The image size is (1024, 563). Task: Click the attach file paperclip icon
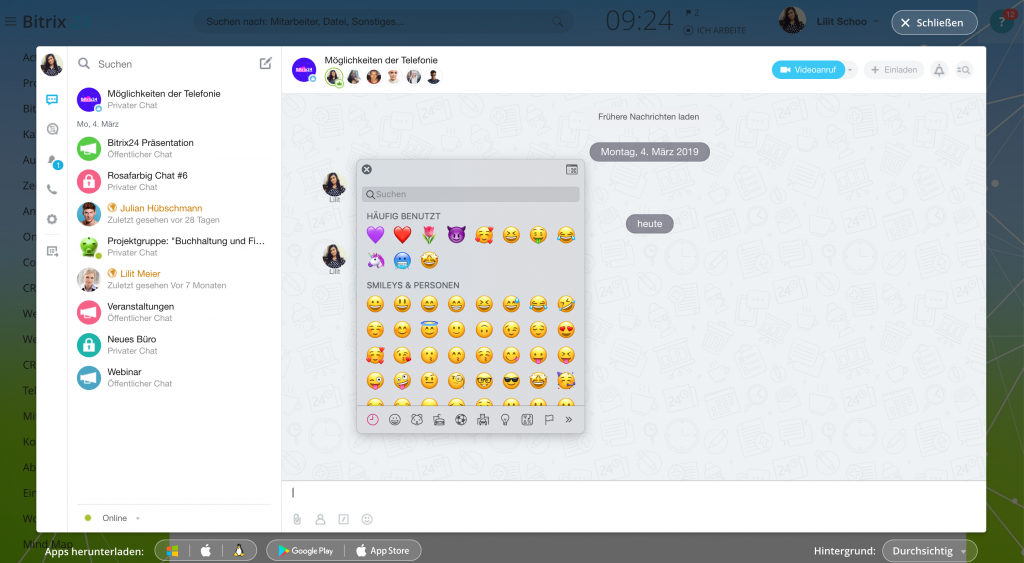297,519
